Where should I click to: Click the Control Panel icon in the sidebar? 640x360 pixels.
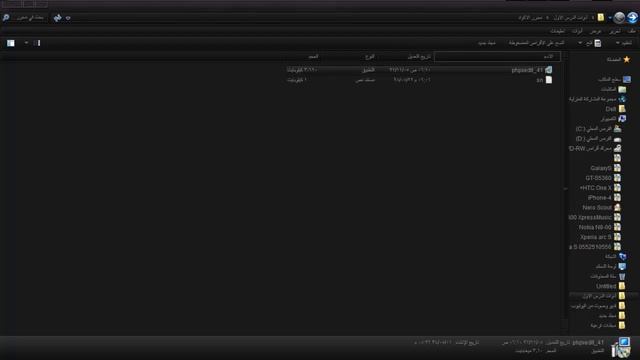click(x=622, y=267)
